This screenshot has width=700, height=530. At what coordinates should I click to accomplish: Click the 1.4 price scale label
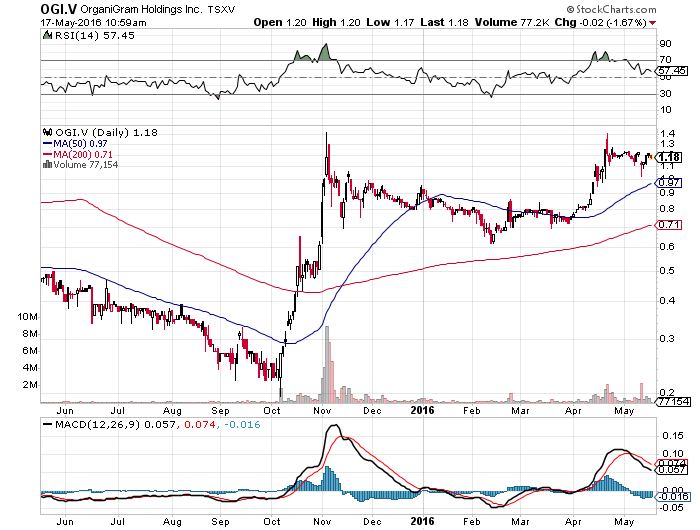click(x=667, y=134)
